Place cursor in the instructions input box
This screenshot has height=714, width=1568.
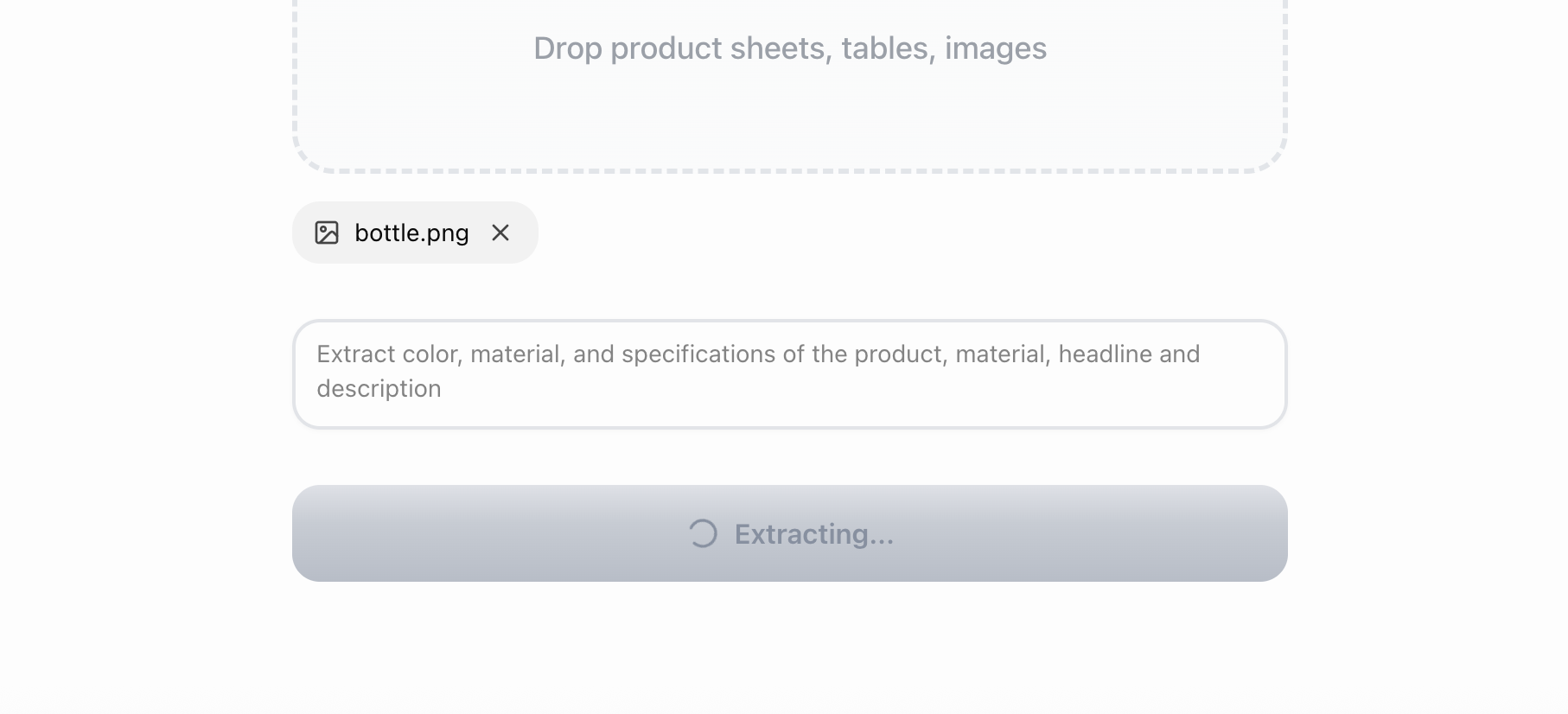click(789, 373)
